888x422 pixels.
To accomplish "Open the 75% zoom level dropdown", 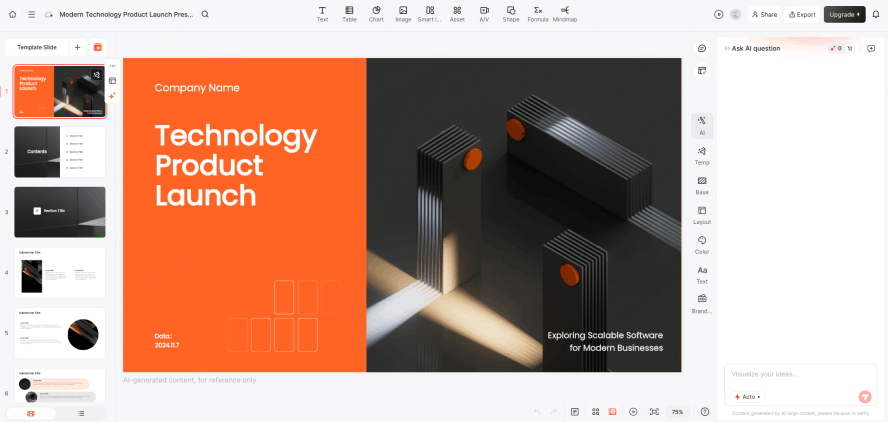I will click(677, 411).
